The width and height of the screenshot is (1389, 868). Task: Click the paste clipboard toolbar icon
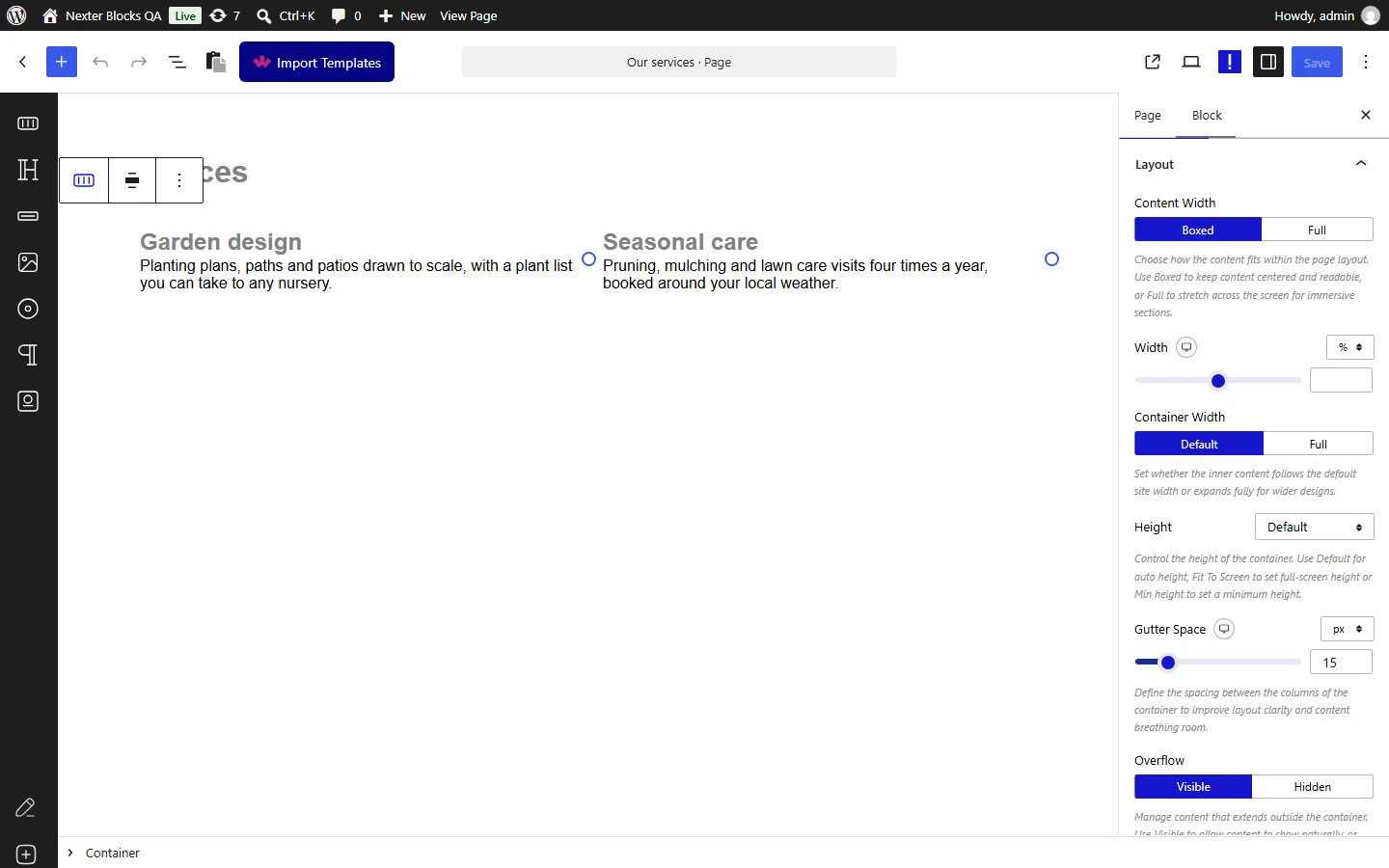click(x=216, y=62)
